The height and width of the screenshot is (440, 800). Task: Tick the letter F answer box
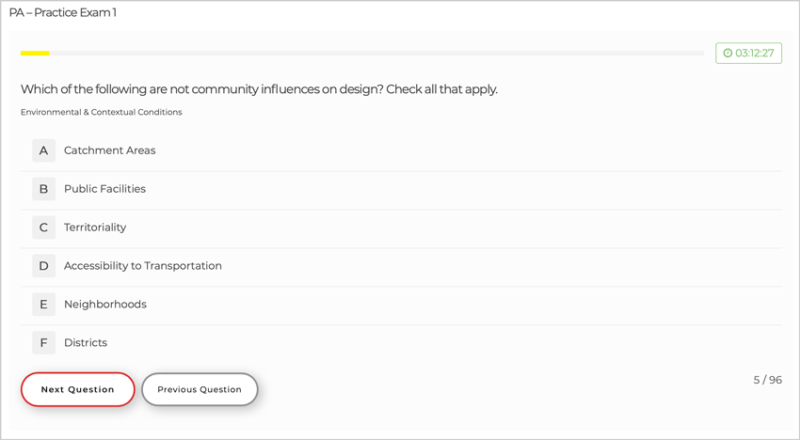click(x=43, y=343)
